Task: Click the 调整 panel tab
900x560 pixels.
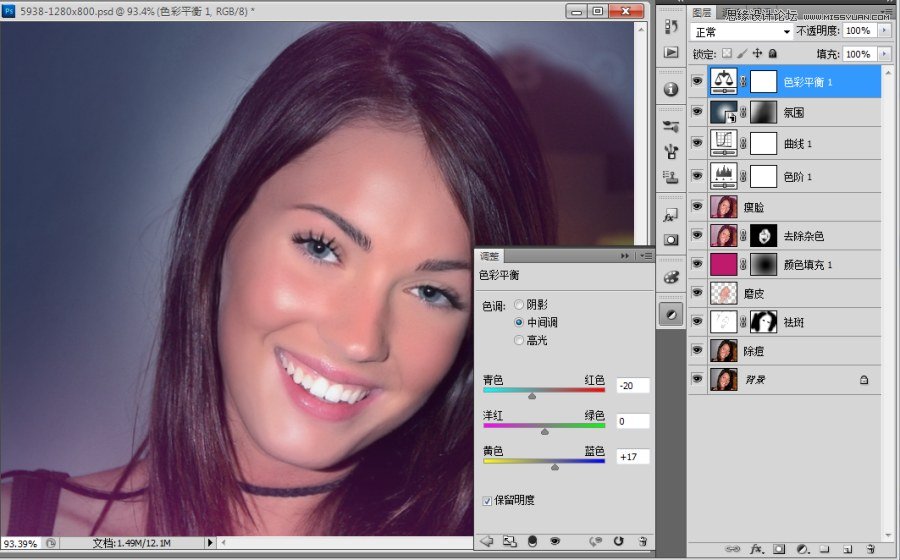Action: (490, 256)
